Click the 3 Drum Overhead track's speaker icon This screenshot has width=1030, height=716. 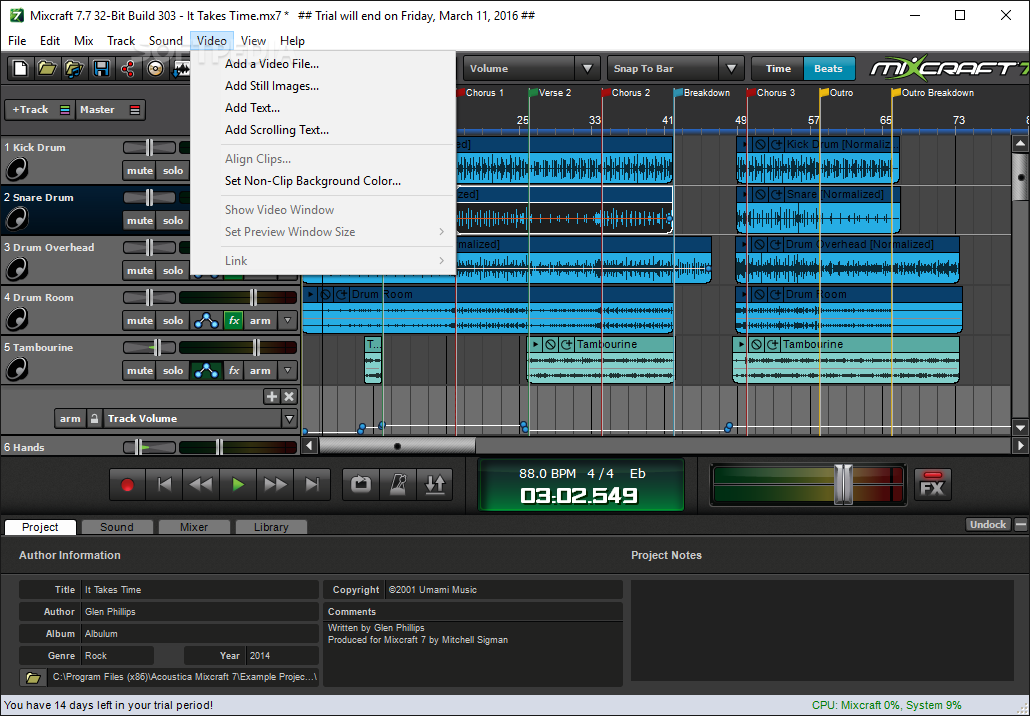click(x=16, y=269)
